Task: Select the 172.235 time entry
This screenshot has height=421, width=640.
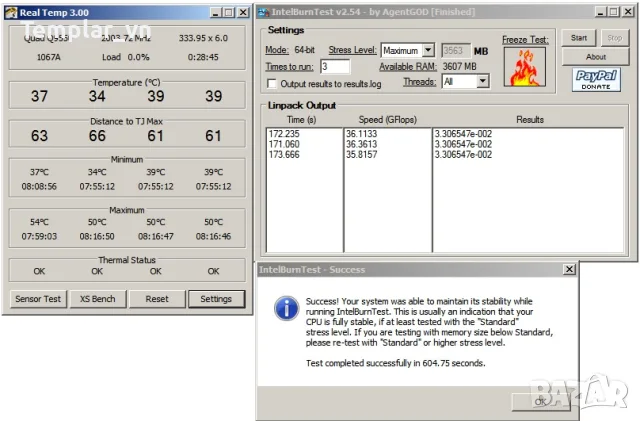Action: pyautogui.click(x=284, y=134)
